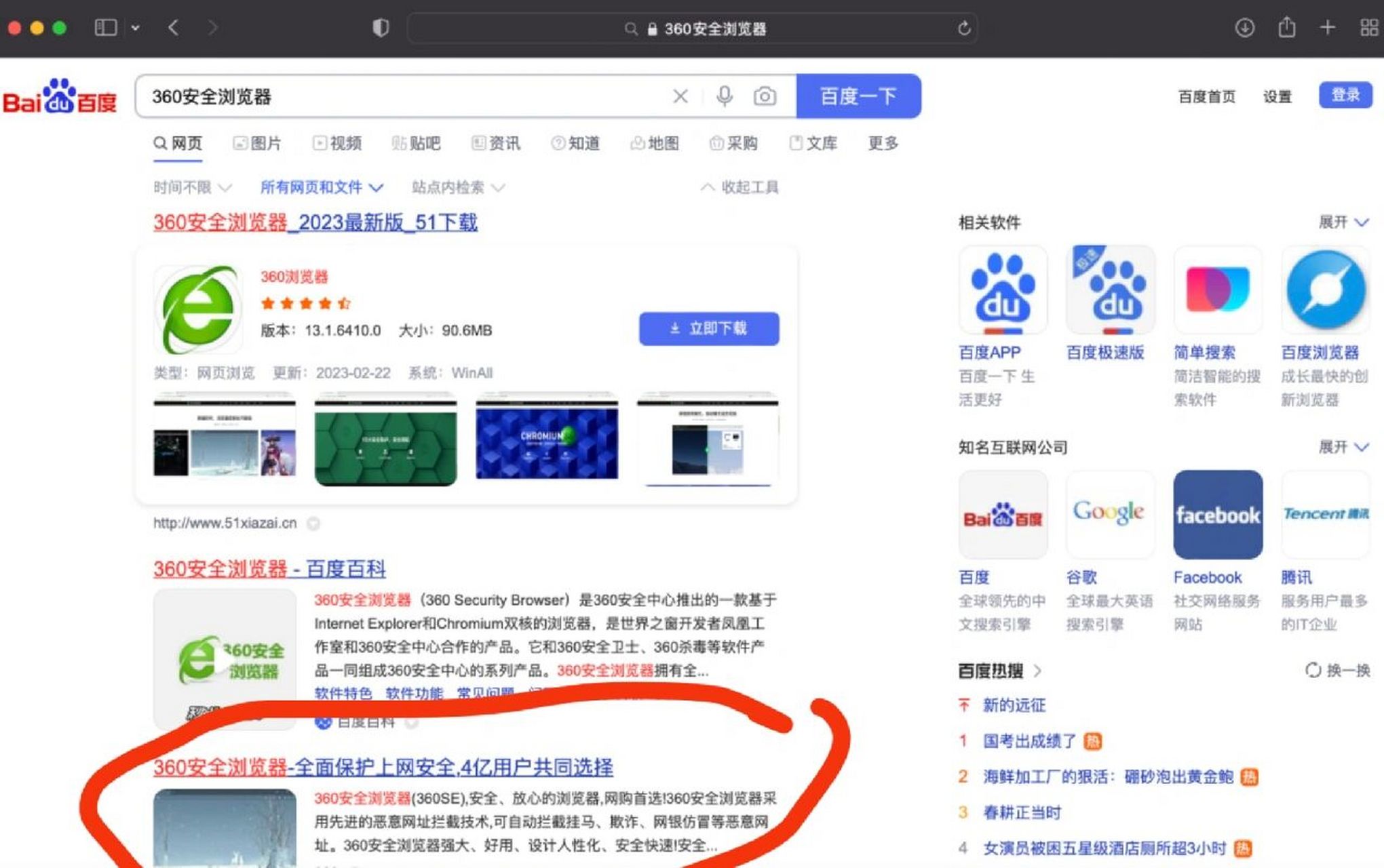Switch to the 贴吧 tab
Image resolution: width=1384 pixels, height=868 pixels.
[x=417, y=143]
